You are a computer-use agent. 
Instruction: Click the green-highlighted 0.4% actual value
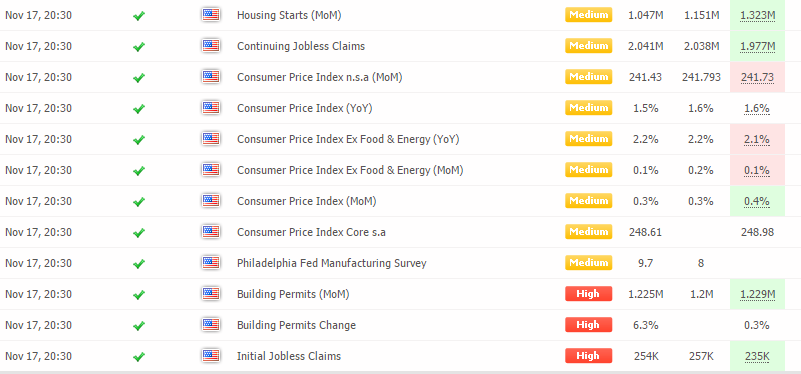pyautogui.click(x=758, y=201)
